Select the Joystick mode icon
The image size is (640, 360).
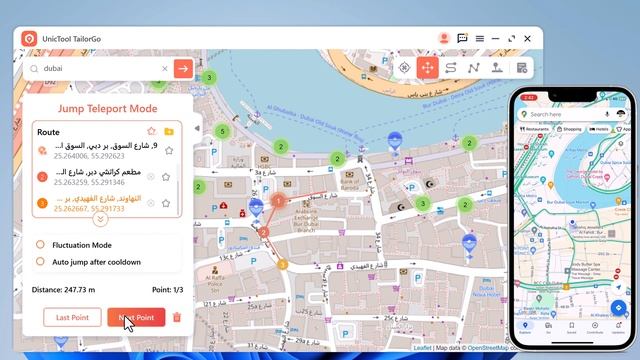(x=497, y=68)
